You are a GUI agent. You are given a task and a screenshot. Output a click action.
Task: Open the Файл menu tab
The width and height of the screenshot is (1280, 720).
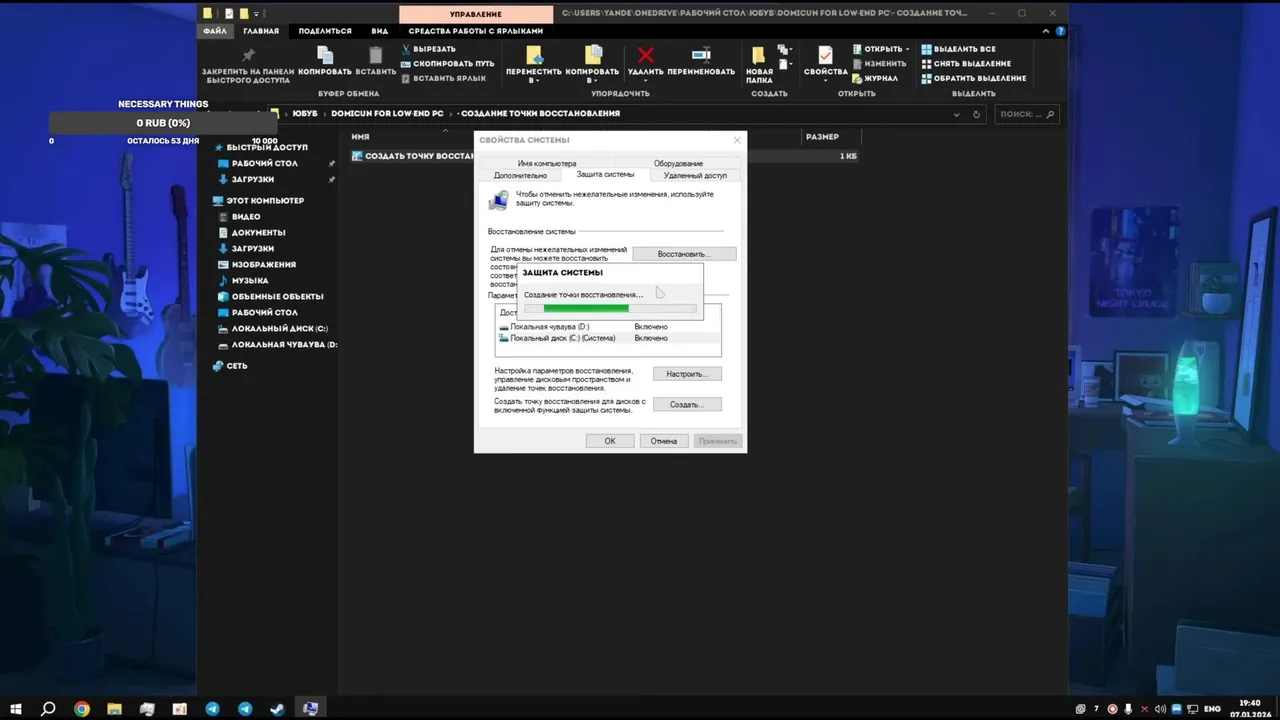coord(215,31)
